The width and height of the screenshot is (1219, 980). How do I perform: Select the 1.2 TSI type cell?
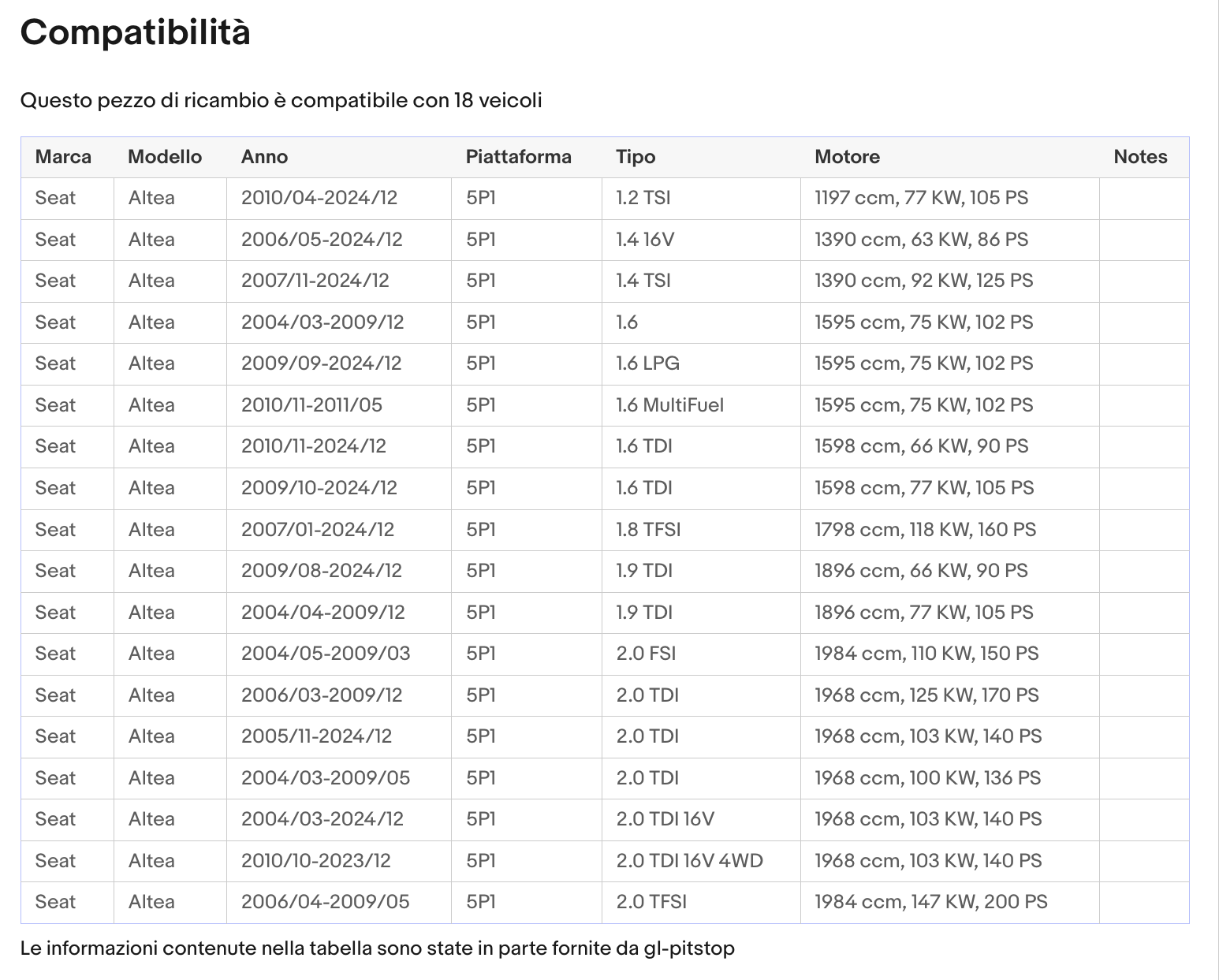tap(643, 198)
